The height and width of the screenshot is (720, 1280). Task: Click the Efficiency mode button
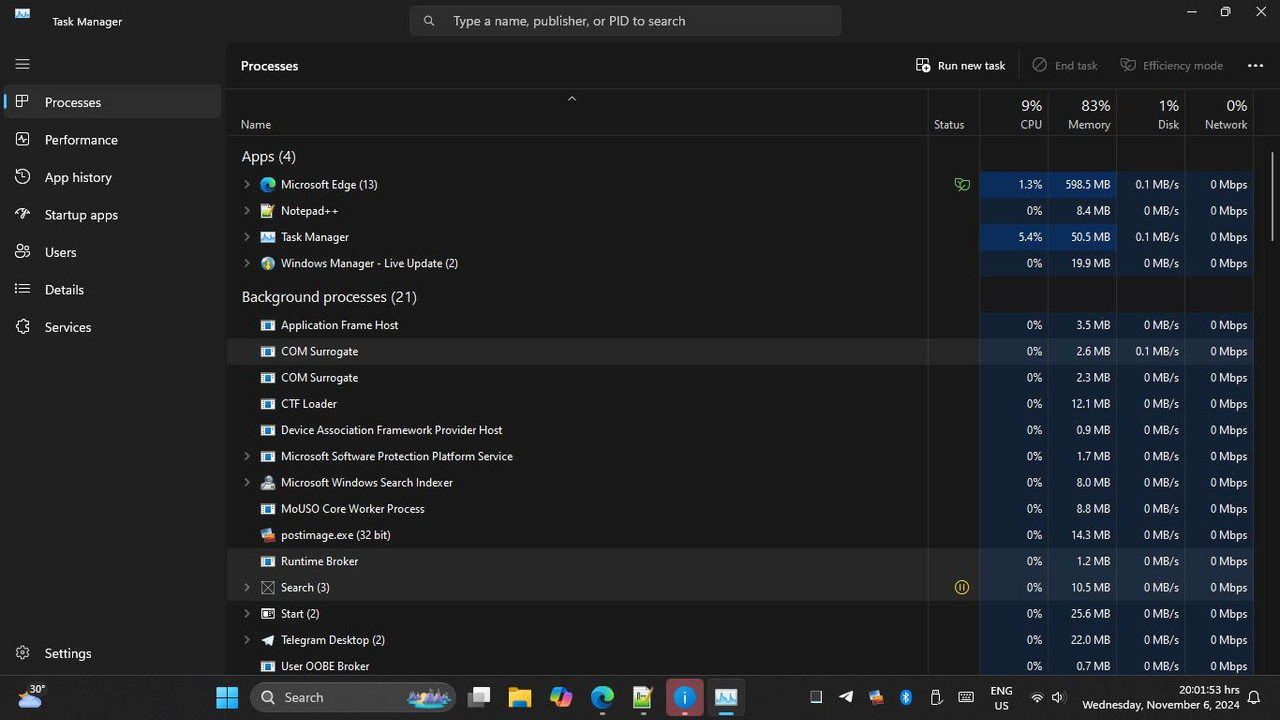pyautogui.click(x=1171, y=65)
